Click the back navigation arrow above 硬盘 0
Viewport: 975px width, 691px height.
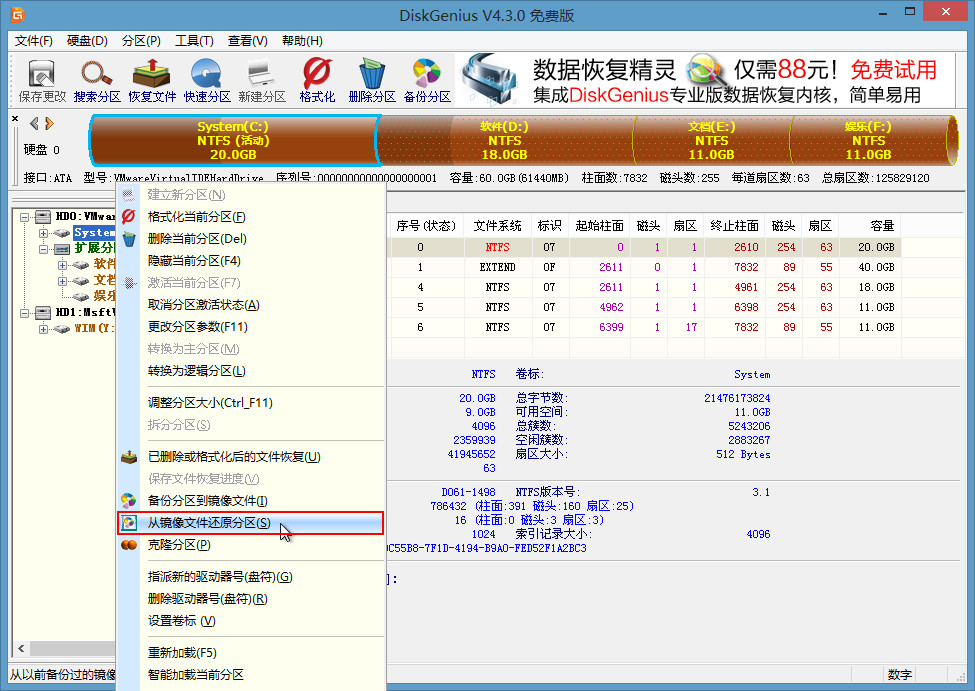coord(34,123)
